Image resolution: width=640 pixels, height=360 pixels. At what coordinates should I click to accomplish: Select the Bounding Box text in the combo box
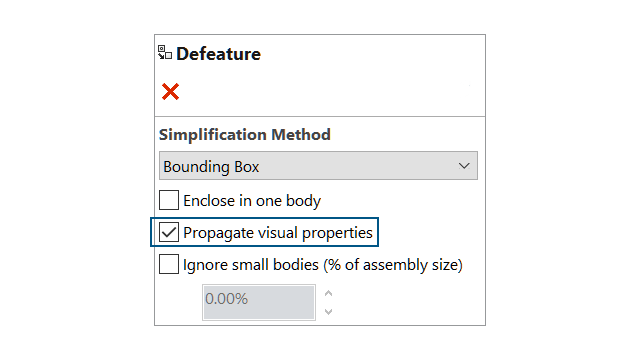coord(211,167)
